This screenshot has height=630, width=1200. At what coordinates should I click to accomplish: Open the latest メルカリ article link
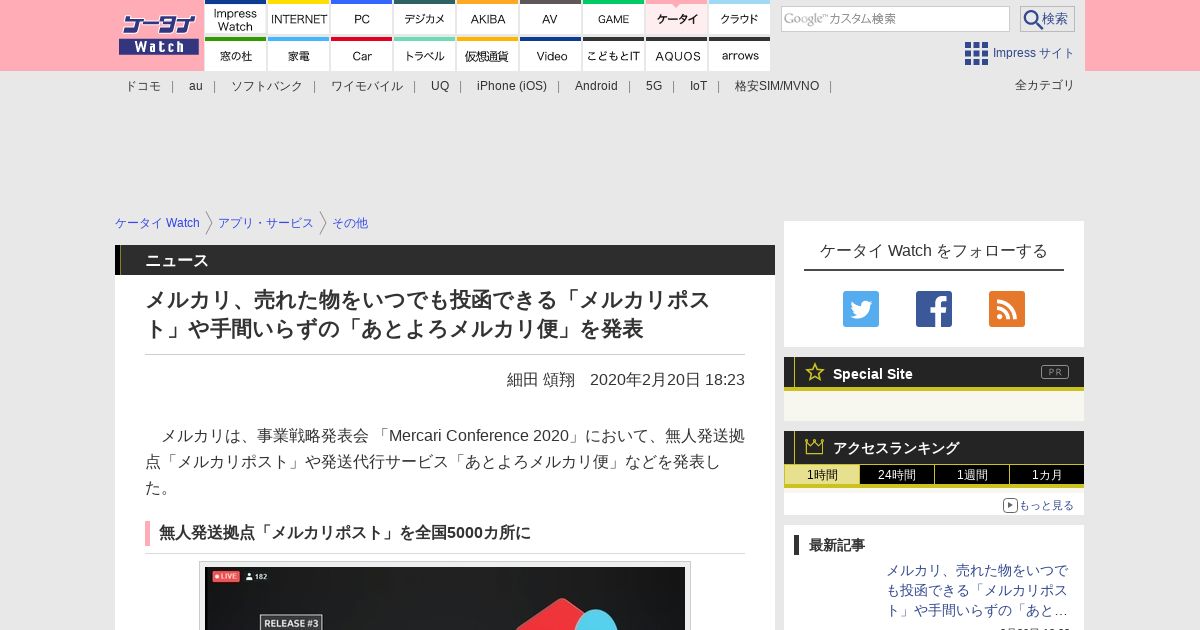(x=977, y=590)
